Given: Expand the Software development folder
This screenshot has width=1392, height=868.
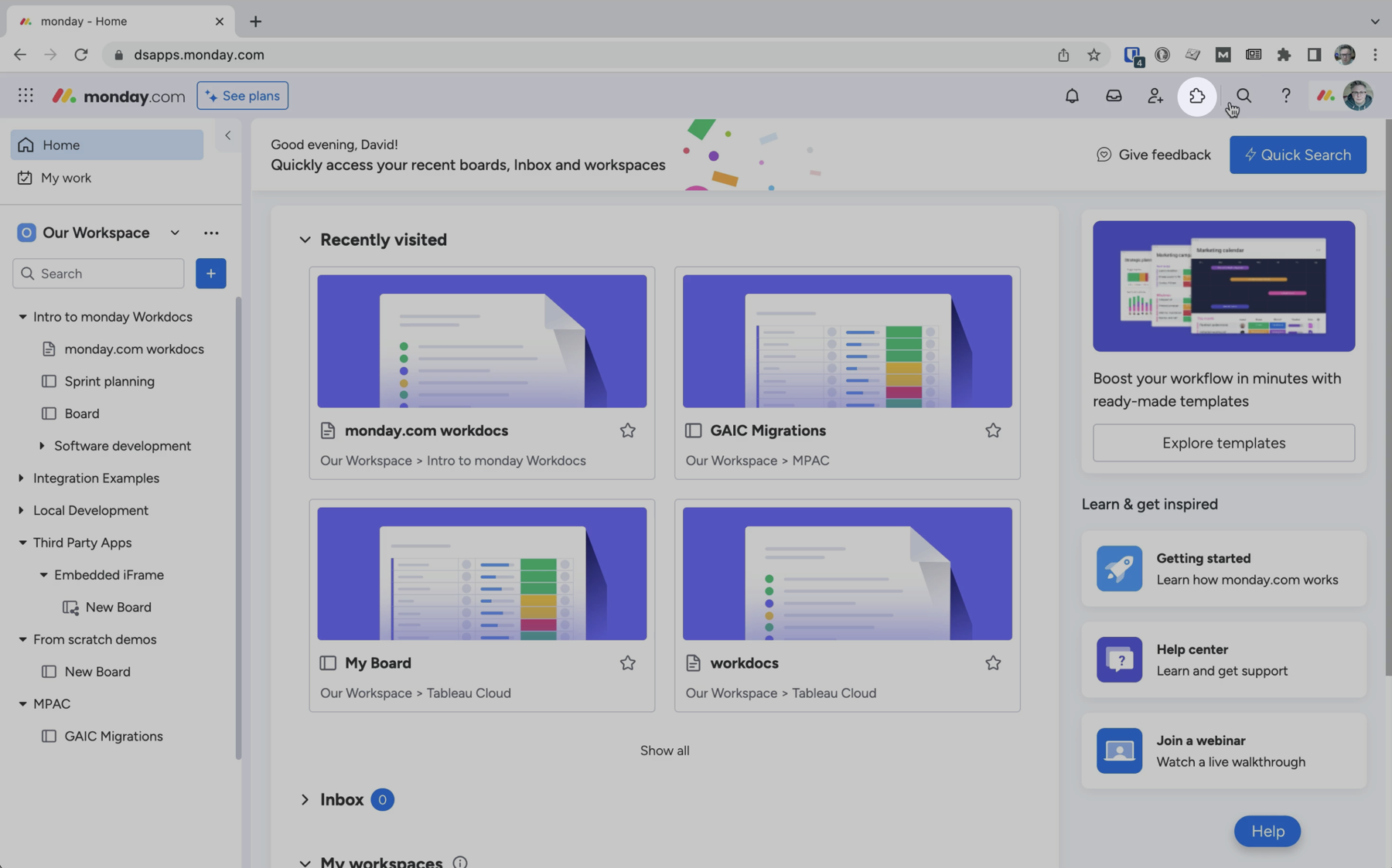Looking at the screenshot, I should pyautogui.click(x=42, y=446).
